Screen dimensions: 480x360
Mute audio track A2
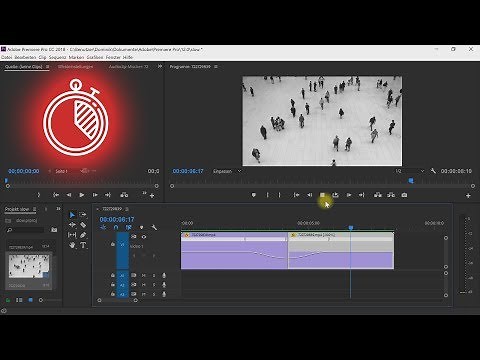(144, 285)
